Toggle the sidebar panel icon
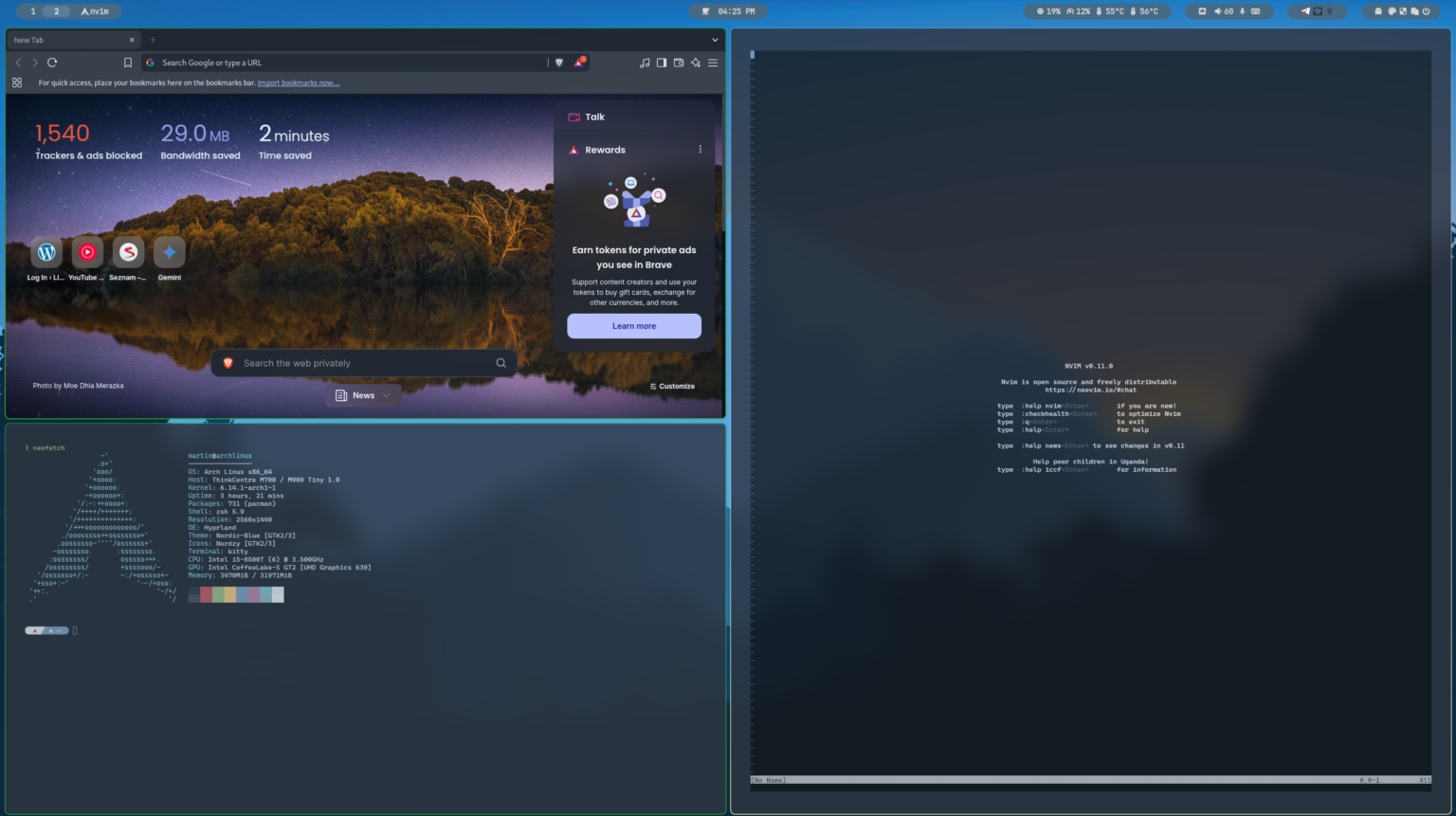This screenshot has height=816, width=1456. pyautogui.click(x=661, y=62)
